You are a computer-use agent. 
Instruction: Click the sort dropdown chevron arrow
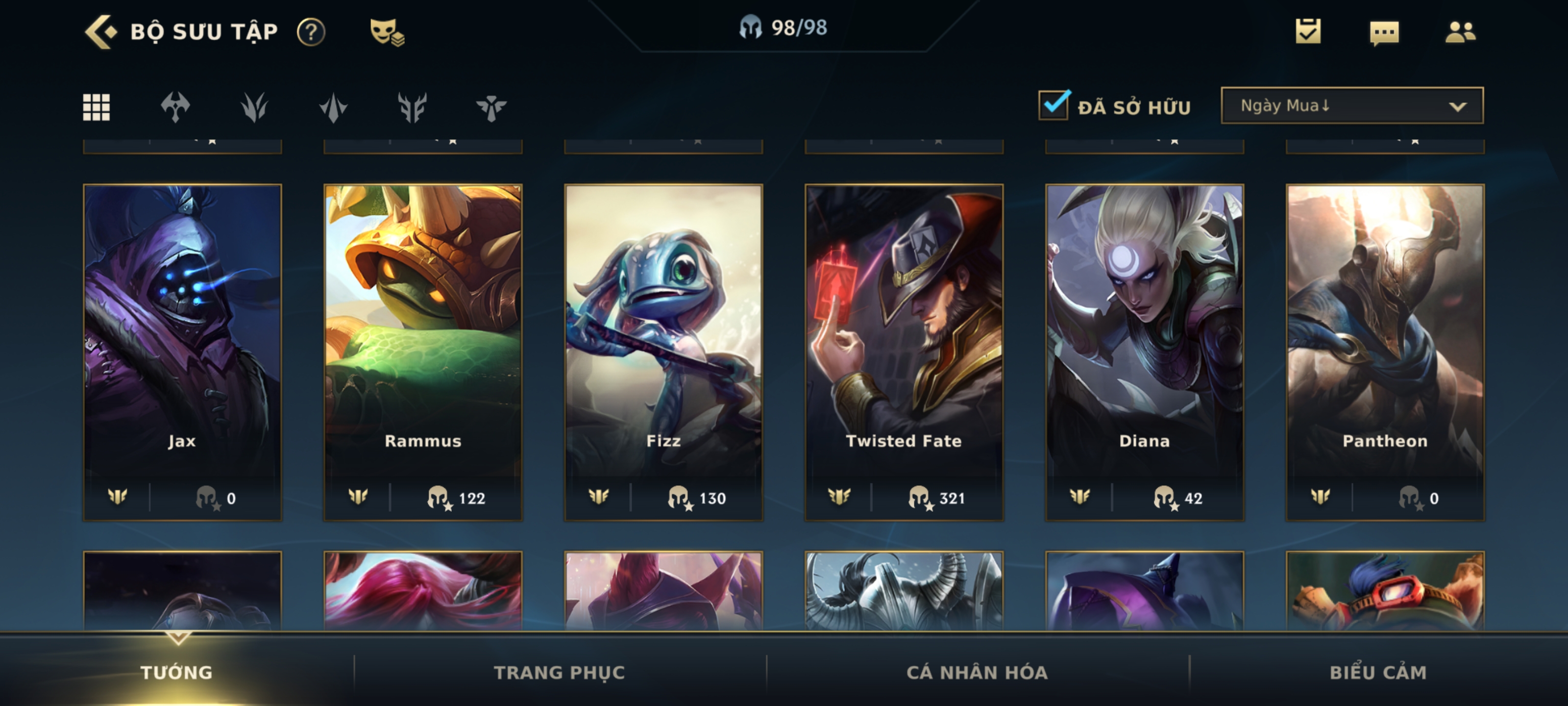point(1458,106)
